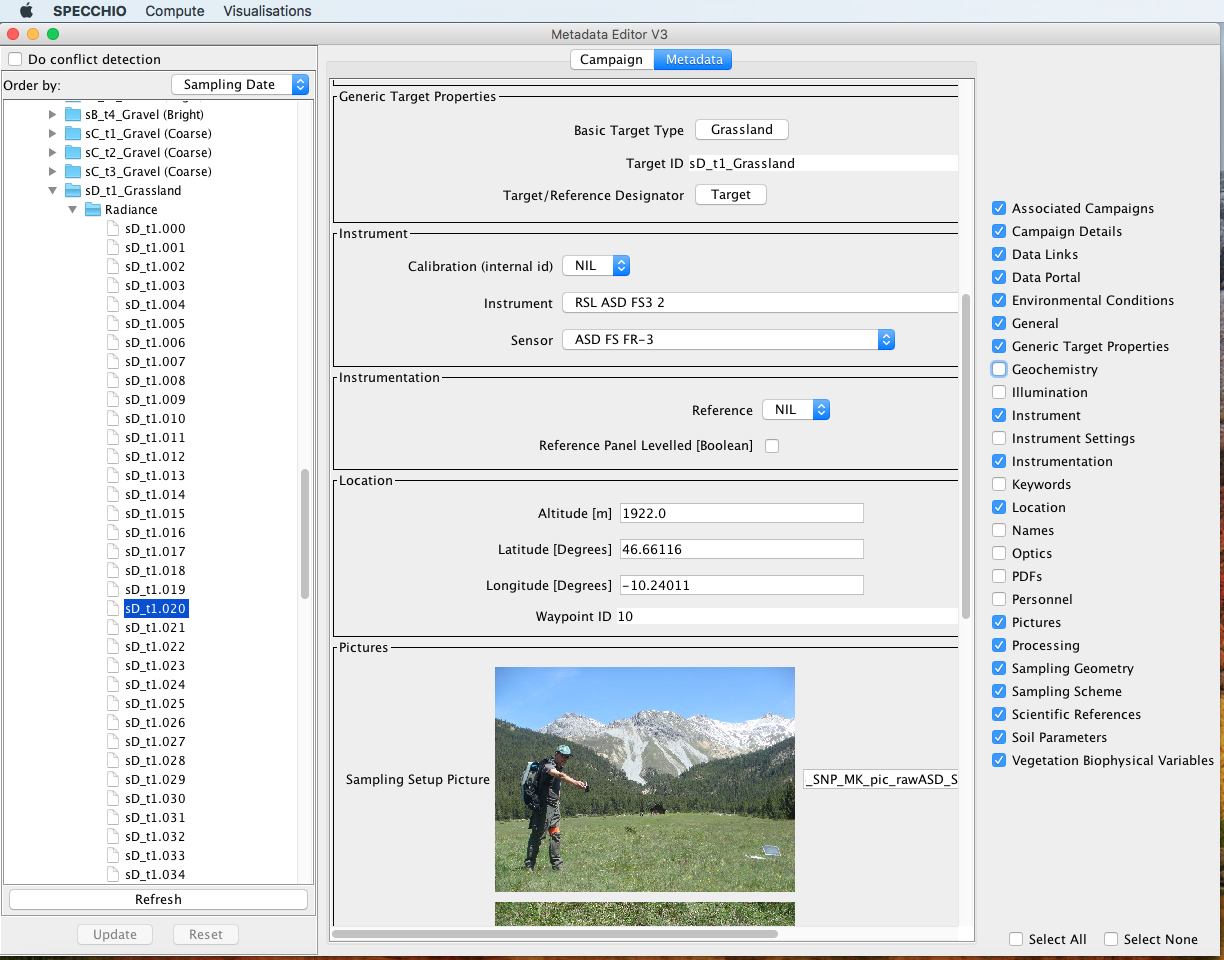Click the Instrument name field
The image size is (1224, 960).
point(760,303)
